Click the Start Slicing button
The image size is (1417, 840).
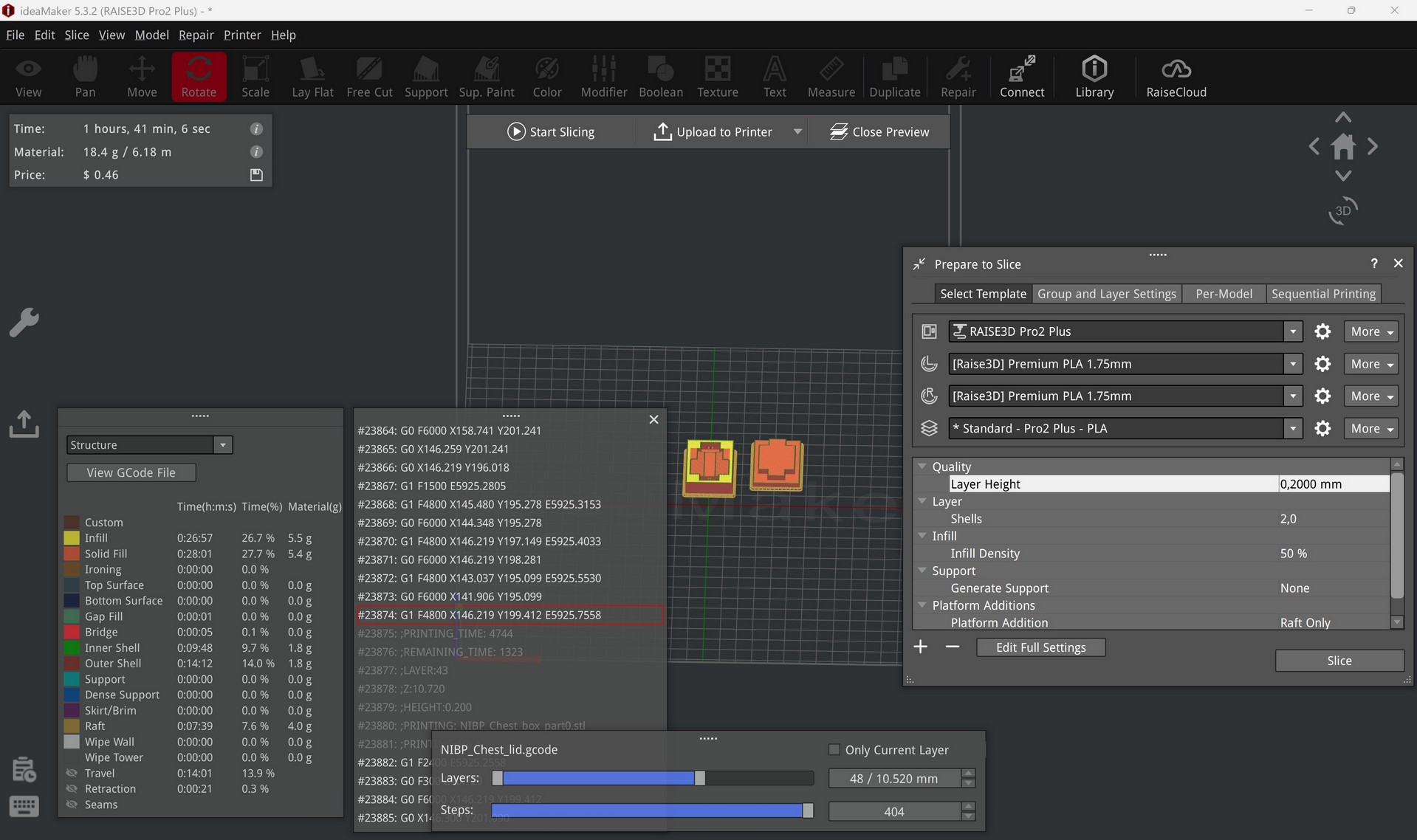pyautogui.click(x=551, y=131)
